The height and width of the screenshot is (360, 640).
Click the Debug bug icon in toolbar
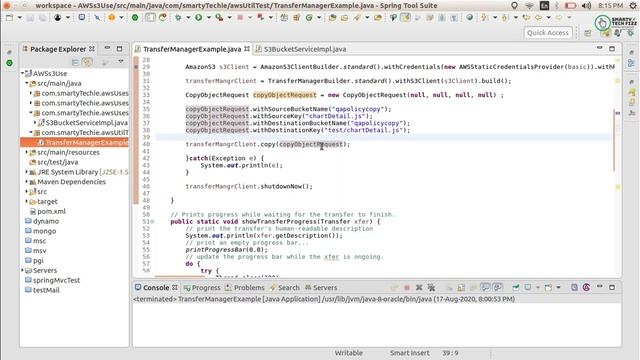tap(178, 18)
